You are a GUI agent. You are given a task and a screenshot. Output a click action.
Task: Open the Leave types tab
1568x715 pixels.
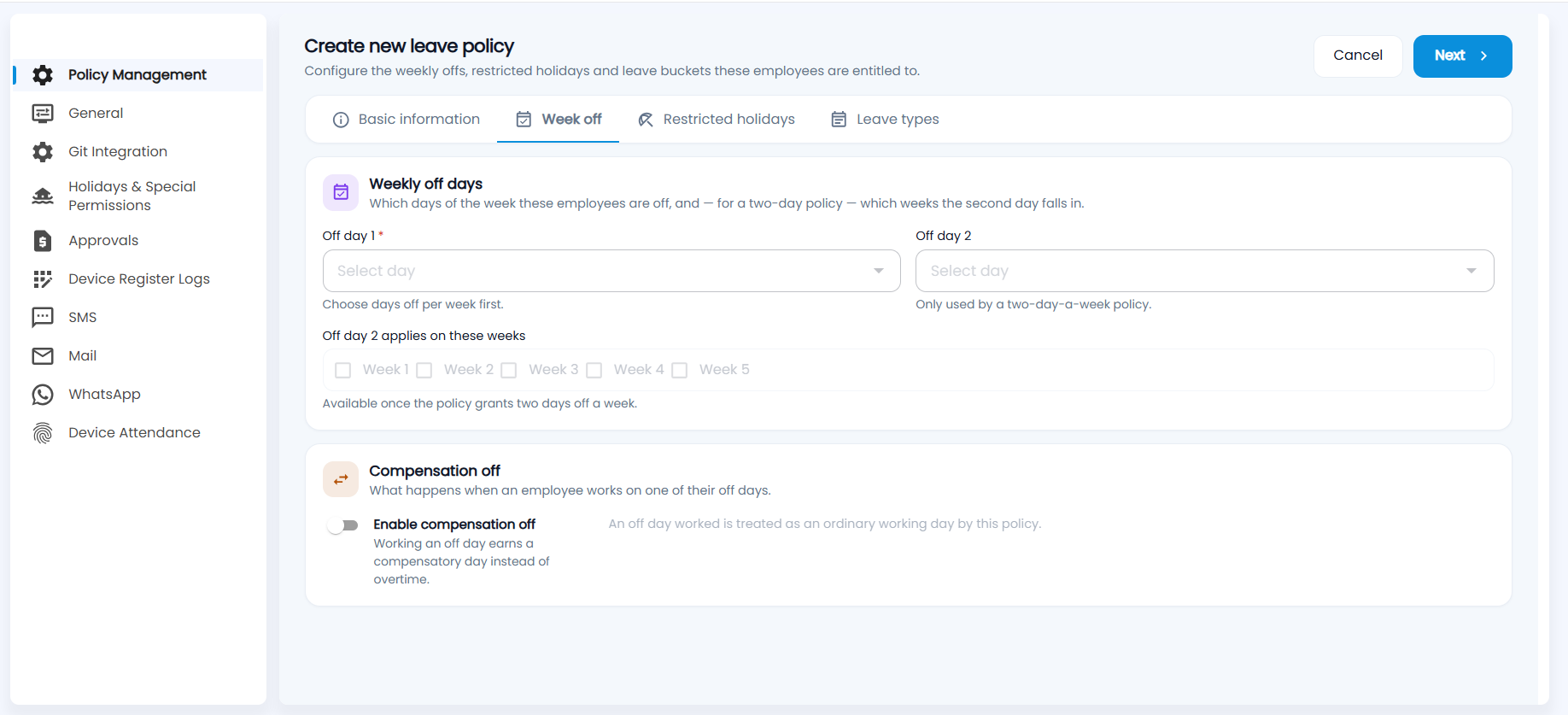[x=885, y=120]
